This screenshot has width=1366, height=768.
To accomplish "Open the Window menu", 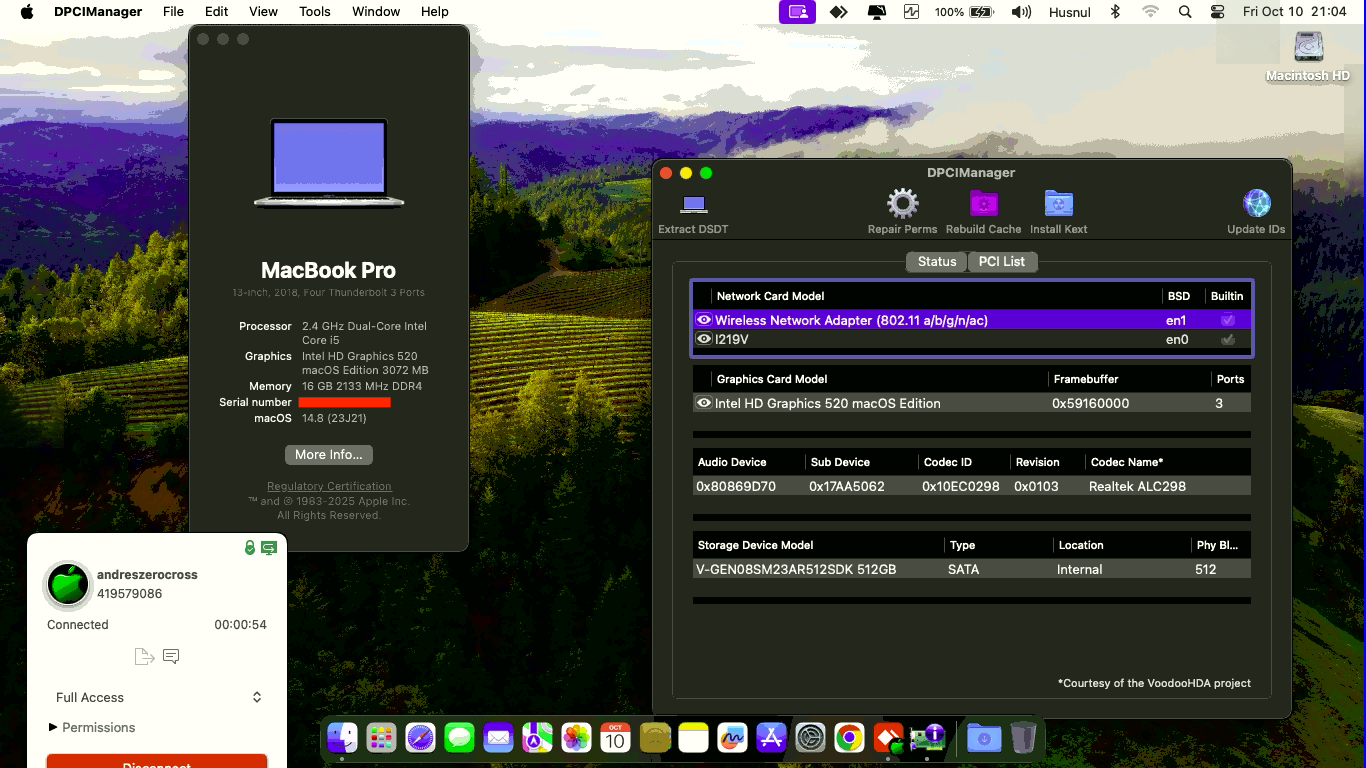I will click(x=376, y=12).
